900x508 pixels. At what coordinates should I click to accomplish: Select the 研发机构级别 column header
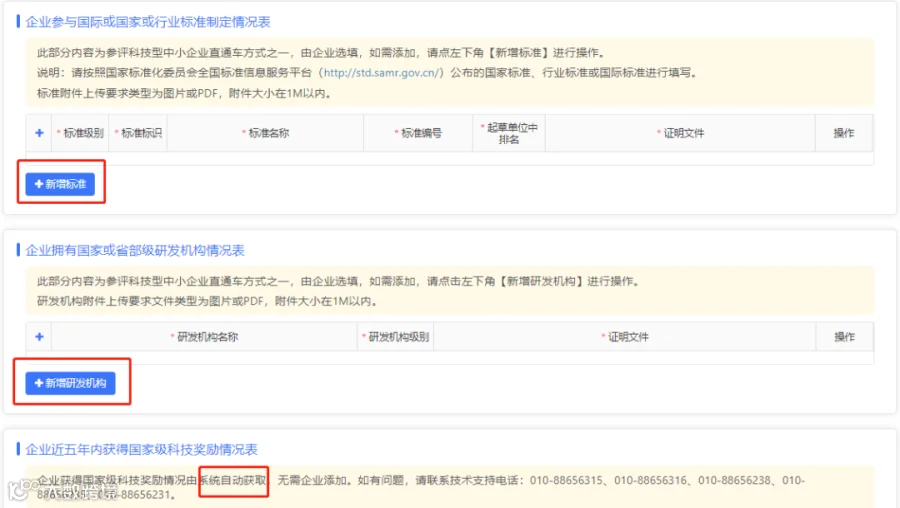click(x=395, y=337)
